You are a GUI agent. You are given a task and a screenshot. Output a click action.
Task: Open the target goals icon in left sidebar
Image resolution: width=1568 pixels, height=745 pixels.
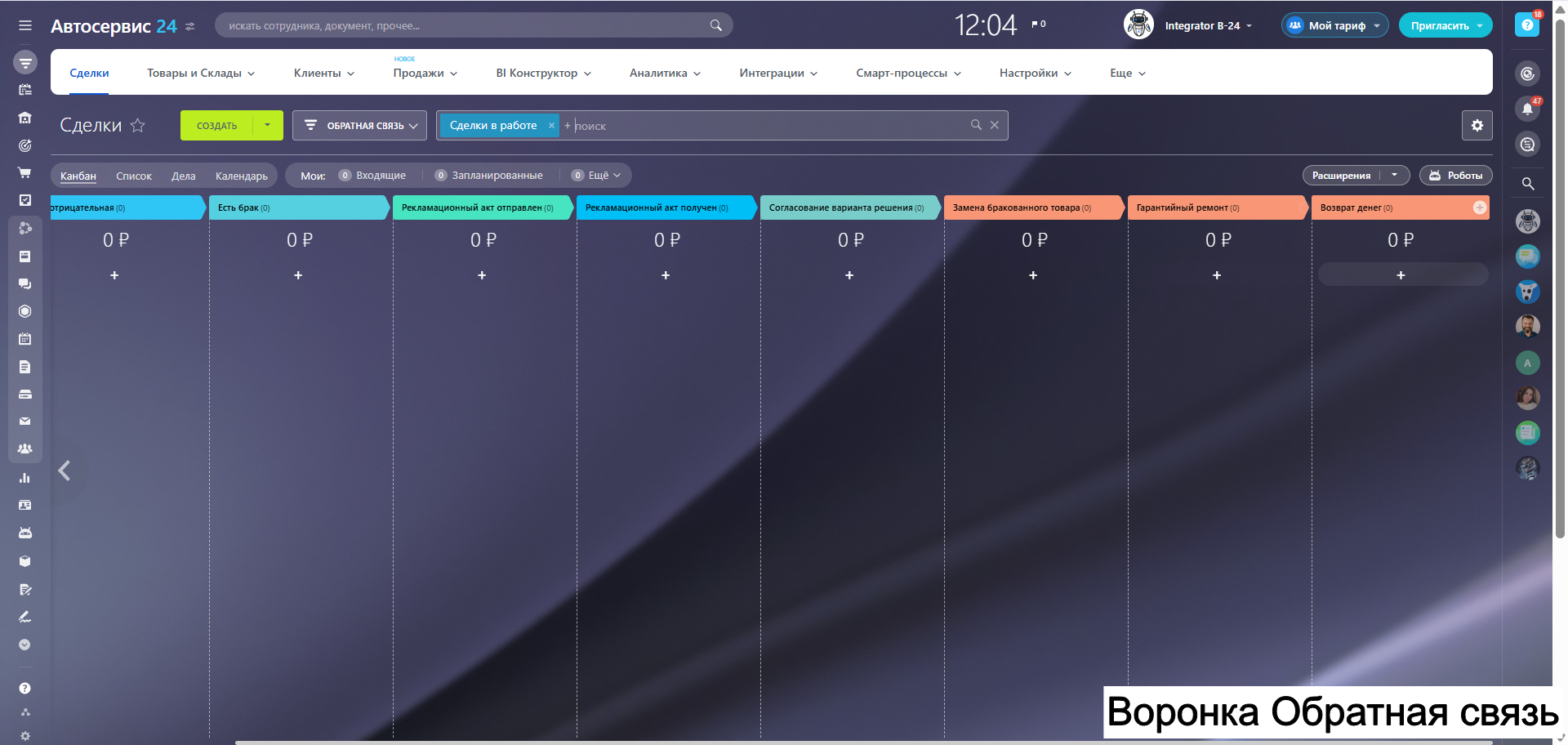(25, 145)
